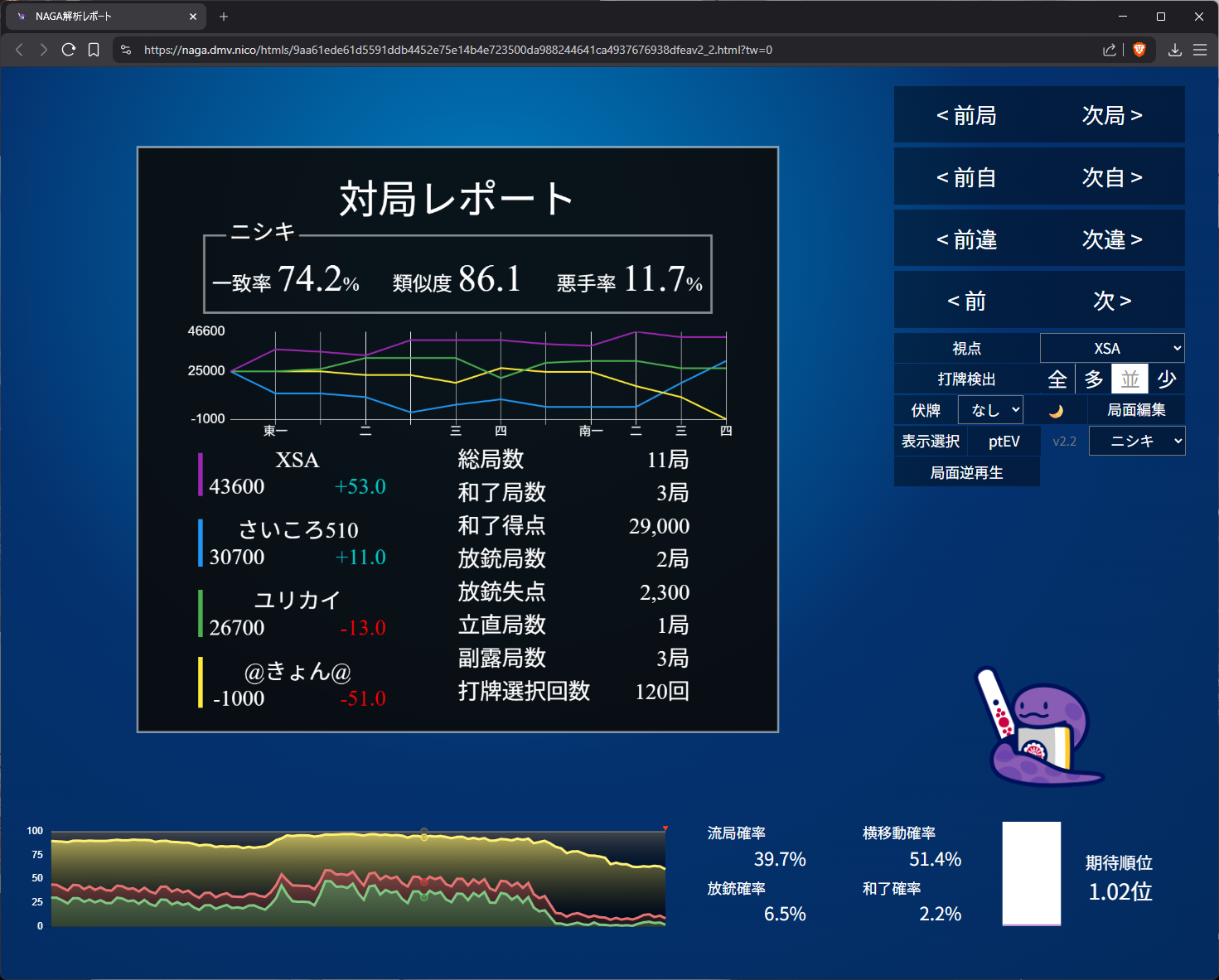
Task: Go to next round with 次局 >
Action: 1112,115
